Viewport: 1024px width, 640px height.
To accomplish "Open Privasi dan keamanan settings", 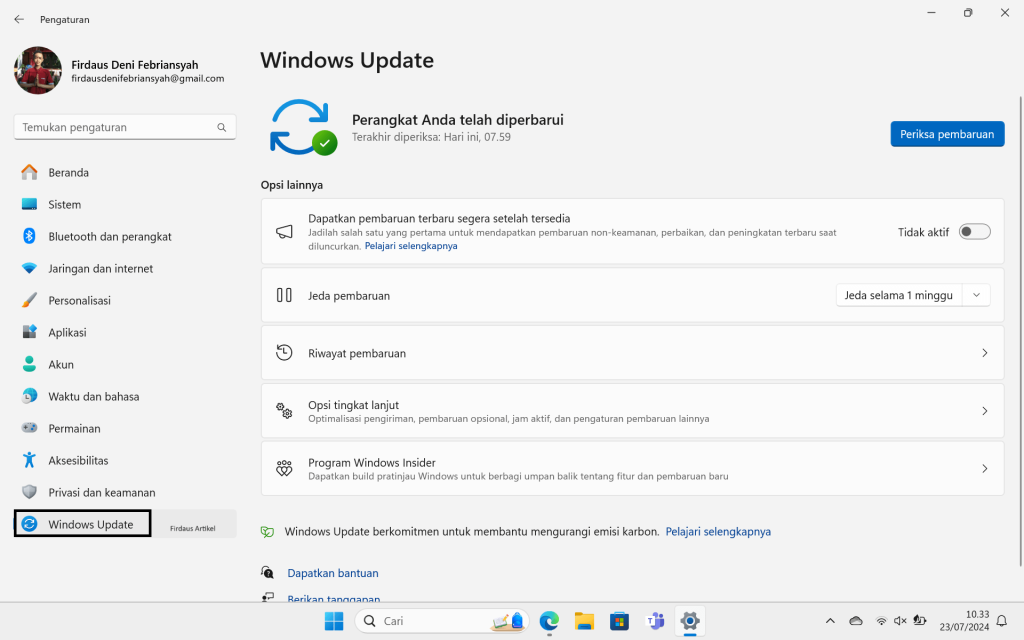I will 125,492.
